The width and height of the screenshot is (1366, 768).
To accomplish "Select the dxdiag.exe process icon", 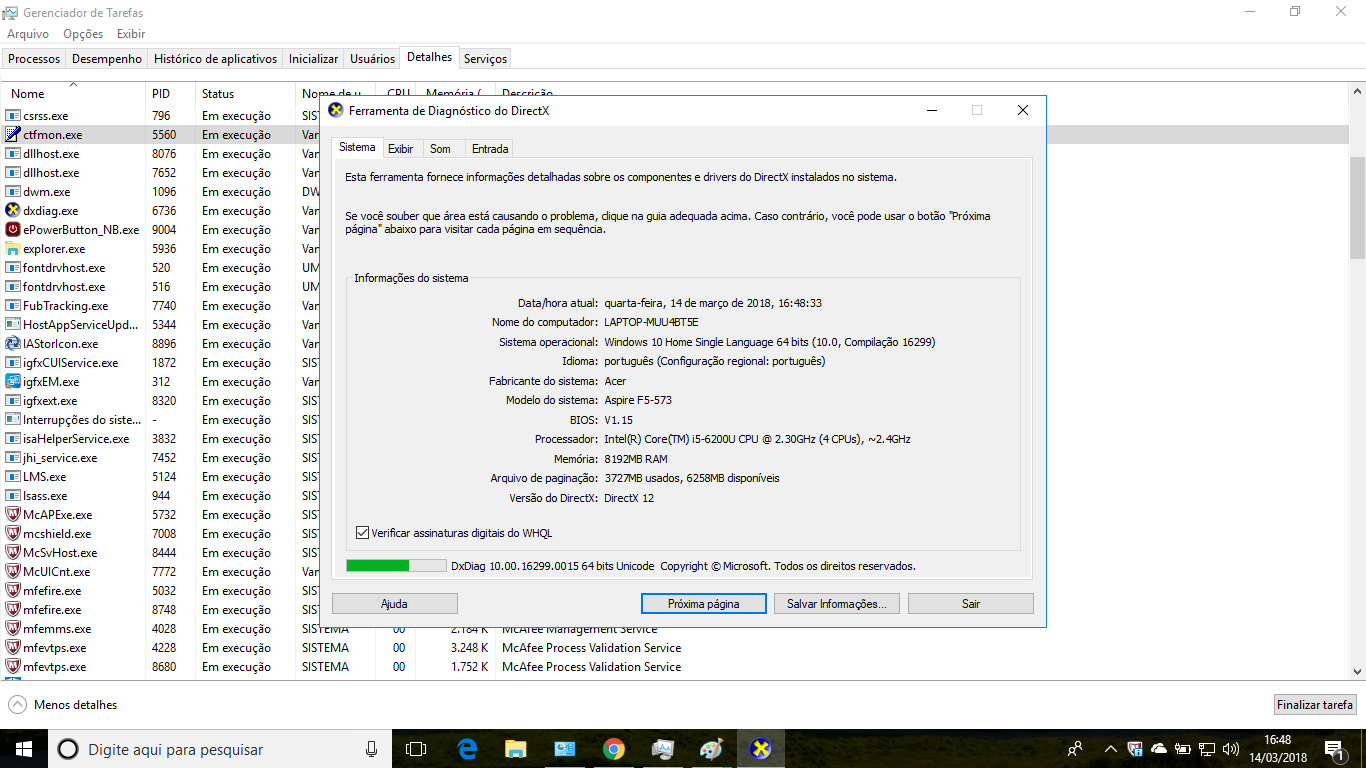I will (13, 211).
